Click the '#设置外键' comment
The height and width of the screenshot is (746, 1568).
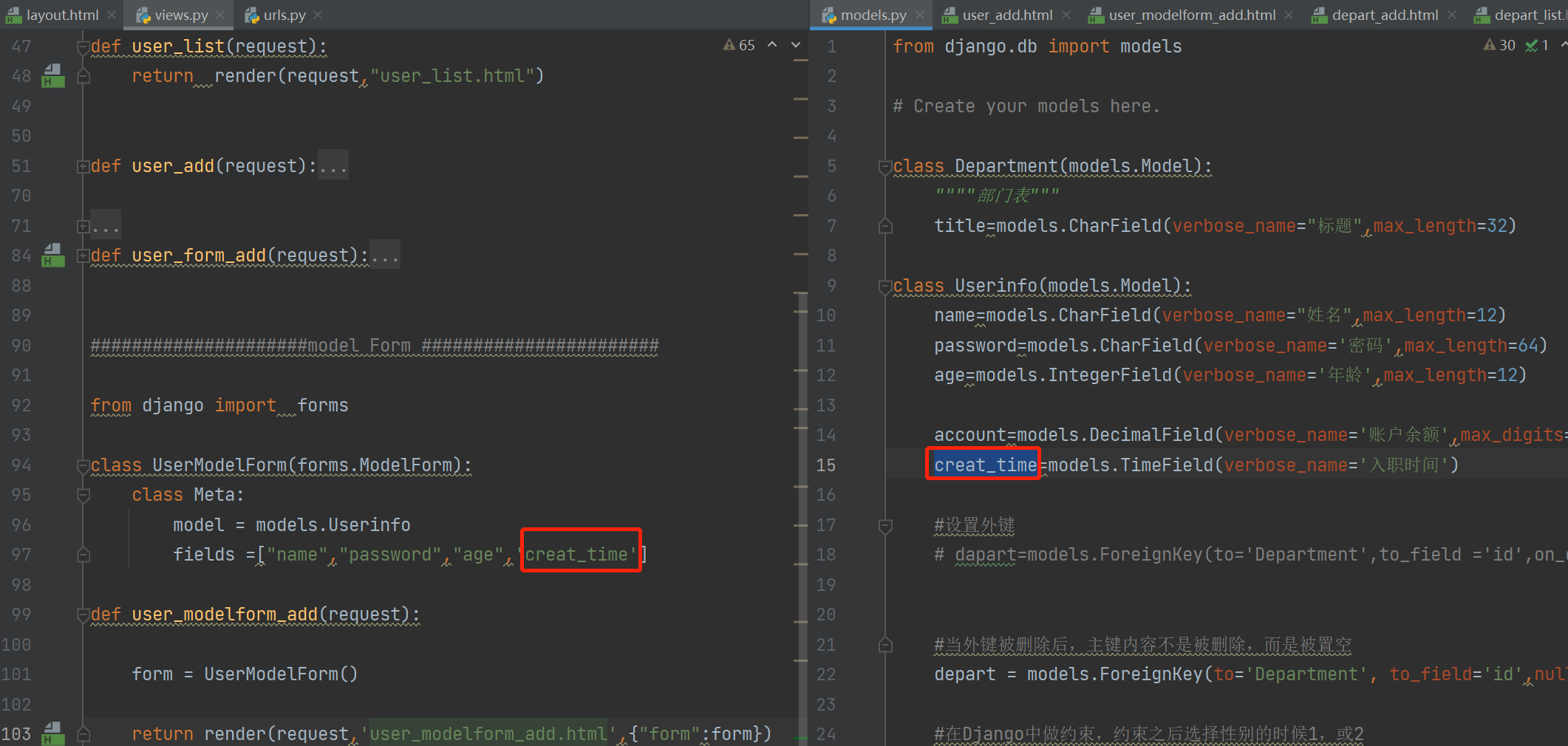[975, 524]
